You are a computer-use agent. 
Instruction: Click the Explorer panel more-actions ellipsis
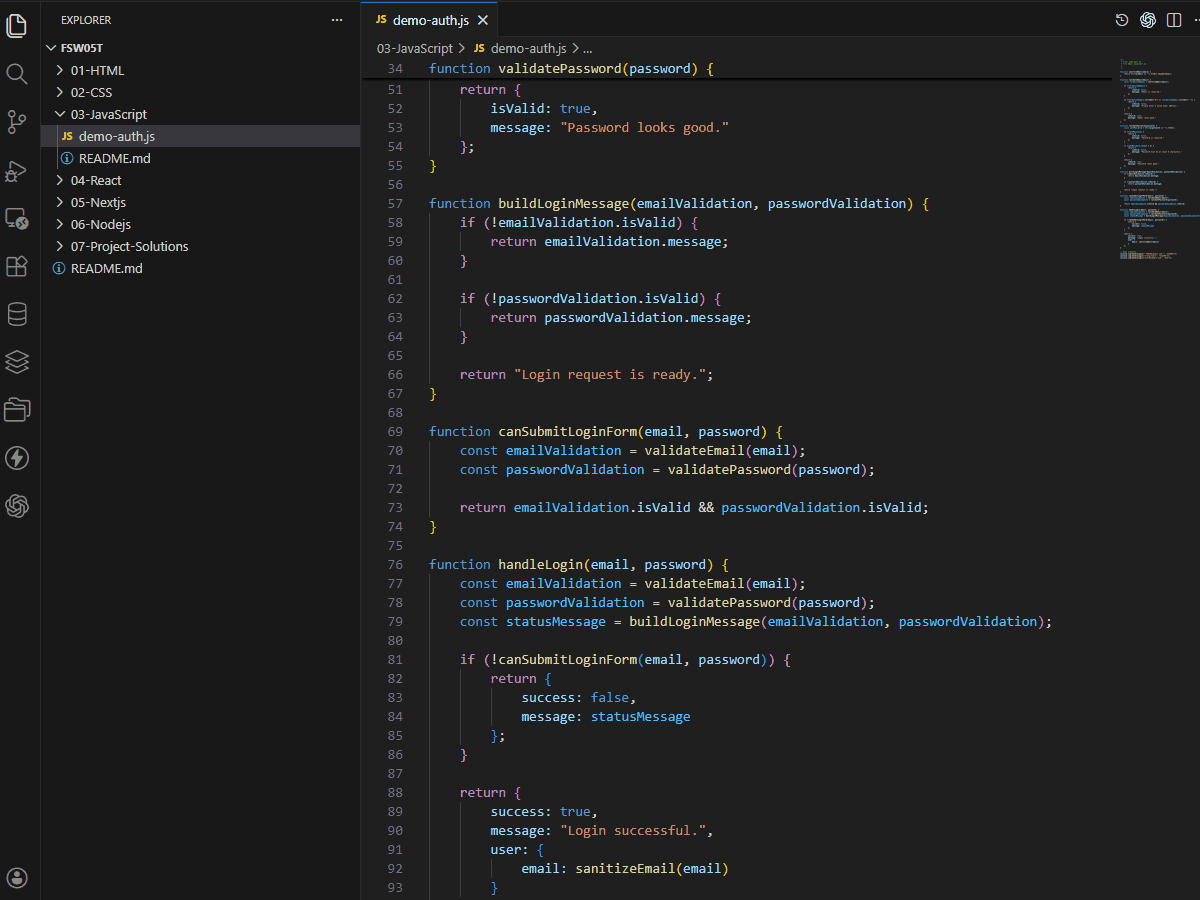point(335,19)
